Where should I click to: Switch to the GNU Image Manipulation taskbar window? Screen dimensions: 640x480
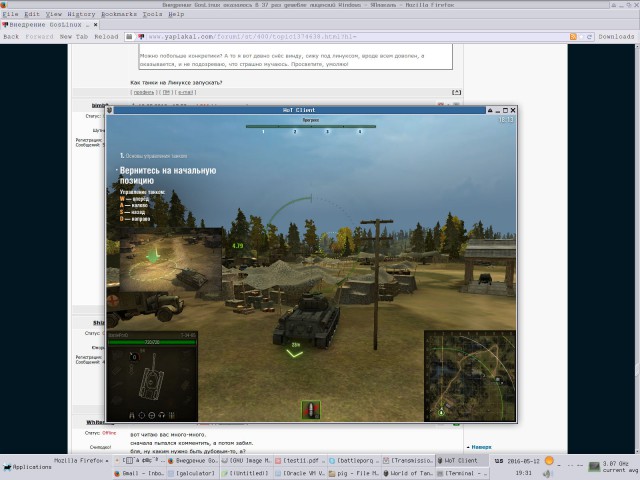(246, 460)
